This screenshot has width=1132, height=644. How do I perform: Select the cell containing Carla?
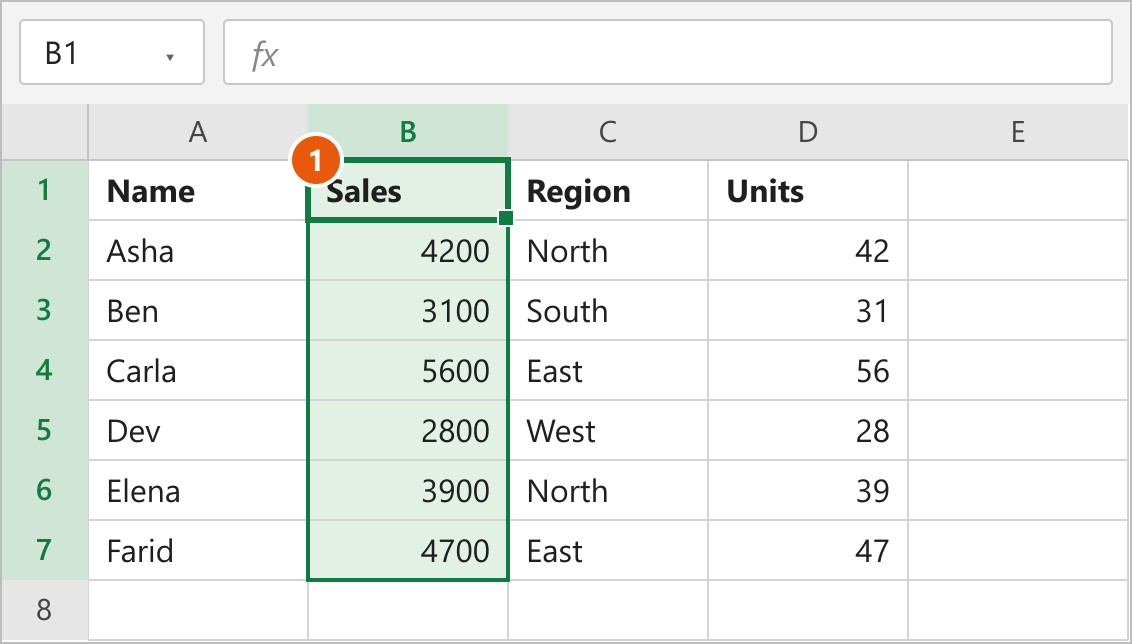198,370
